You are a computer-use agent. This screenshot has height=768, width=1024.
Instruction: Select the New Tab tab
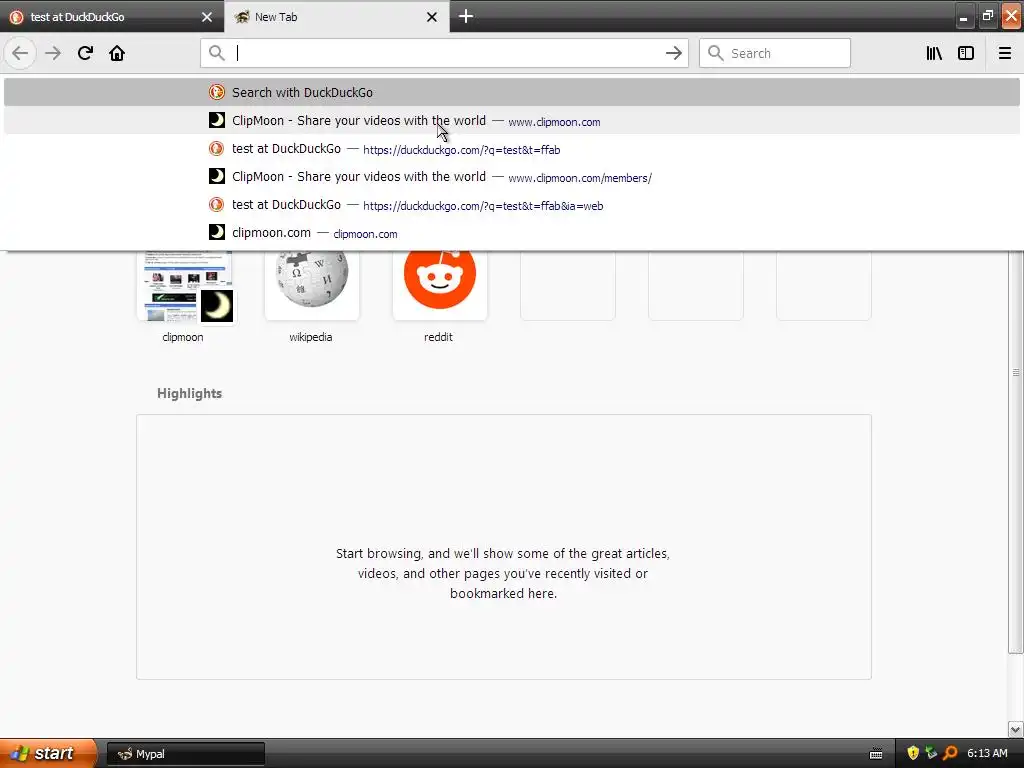click(x=337, y=16)
